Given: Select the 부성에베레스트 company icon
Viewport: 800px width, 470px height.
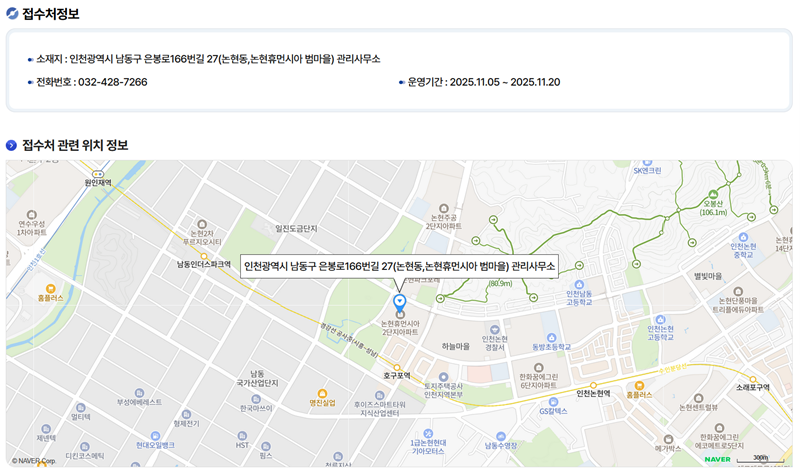Looking at the screenshot, I should tap(139, 393).
